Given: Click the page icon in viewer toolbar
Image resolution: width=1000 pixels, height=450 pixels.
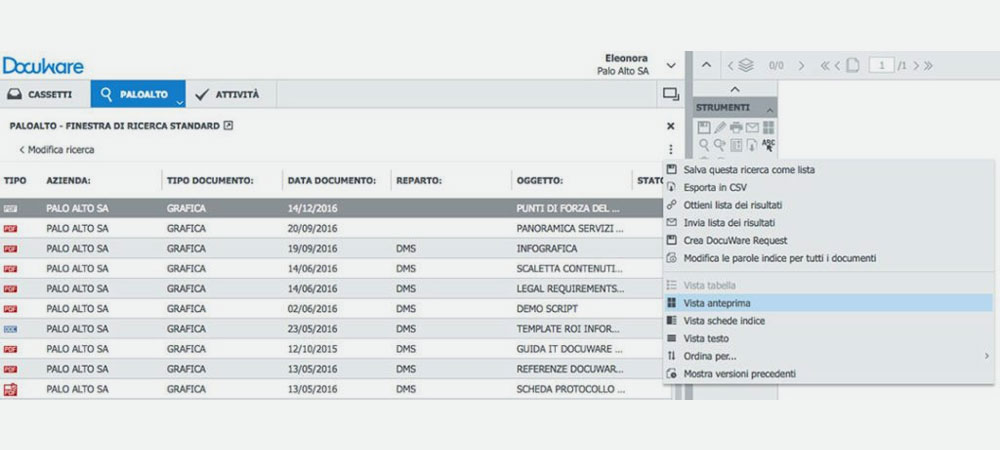Looking at the screenshot, I should coord(853,65).
